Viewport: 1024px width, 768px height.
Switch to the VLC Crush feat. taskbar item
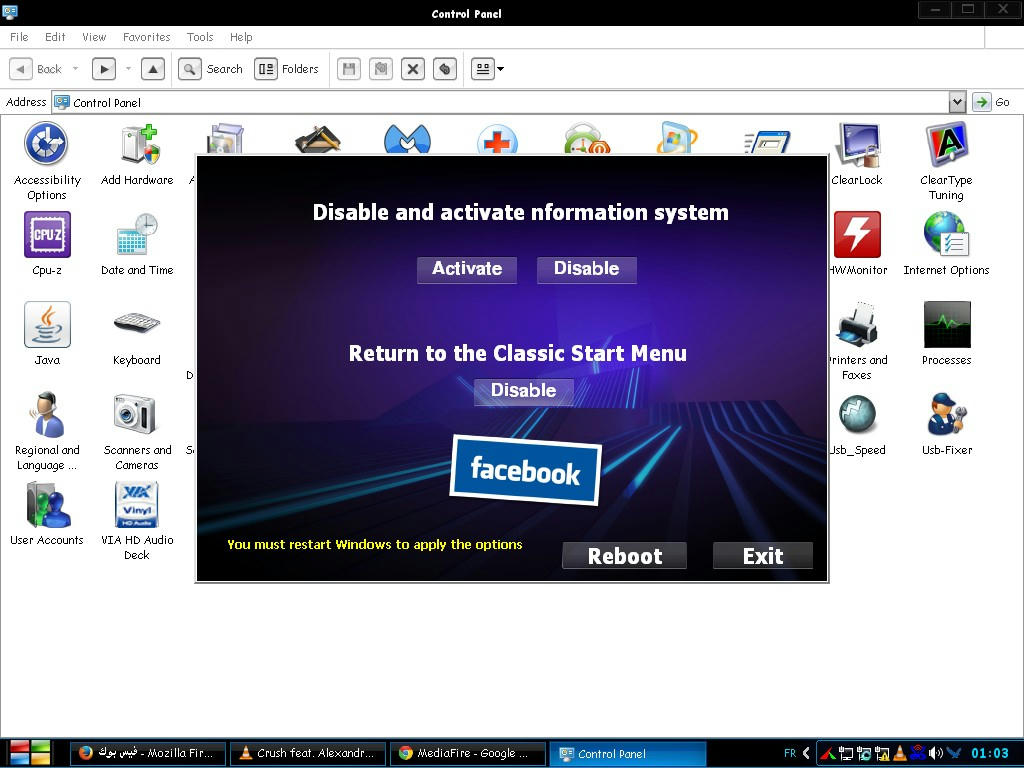coord(308,753)
